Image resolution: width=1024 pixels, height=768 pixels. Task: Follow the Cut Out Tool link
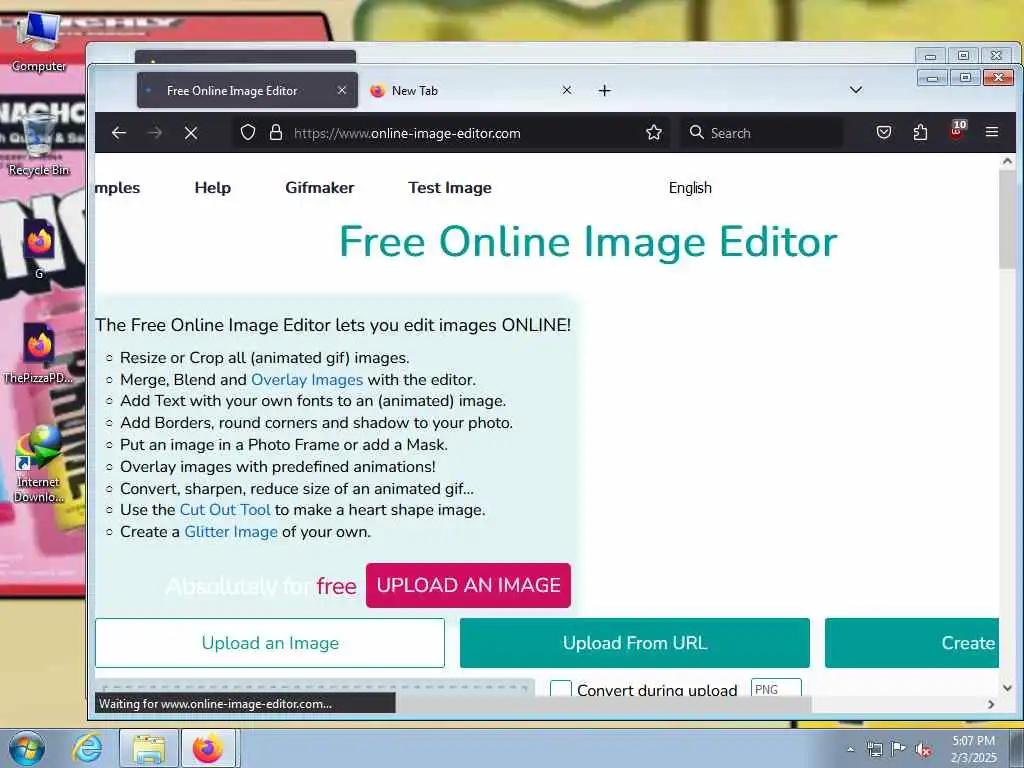tap(225, 510)
